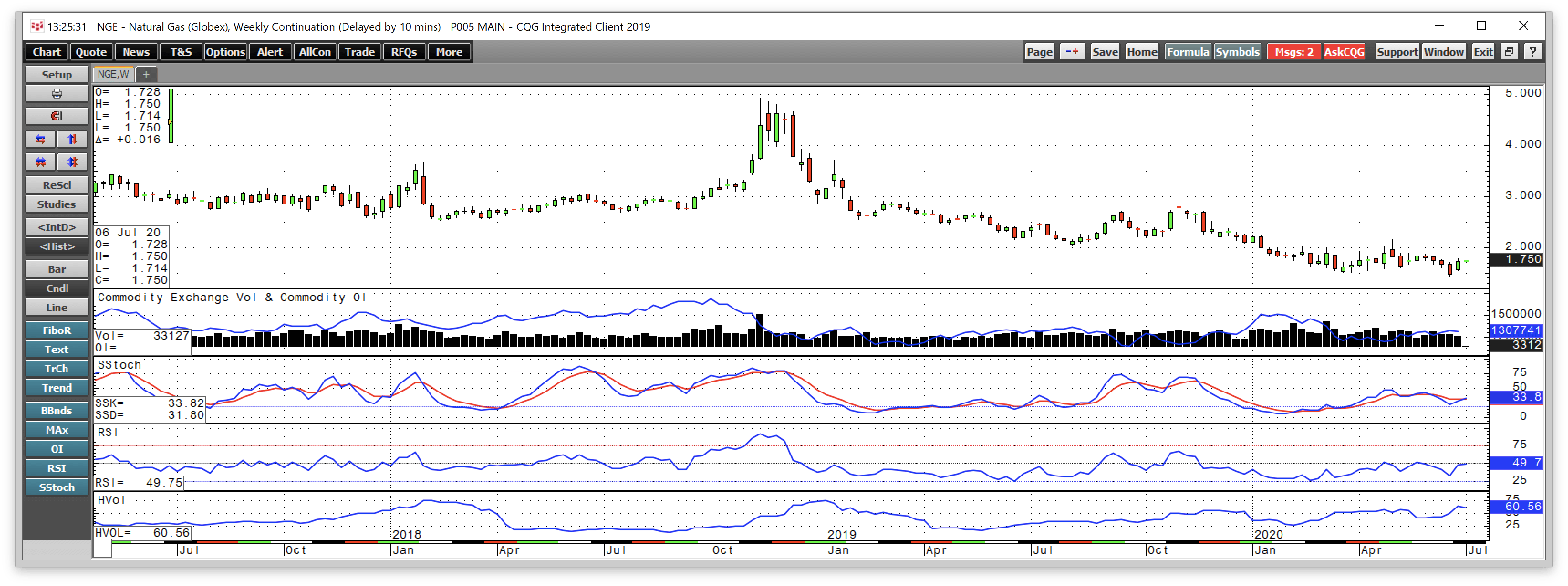Click the 2018 year marker on timeline

point(407,534)
